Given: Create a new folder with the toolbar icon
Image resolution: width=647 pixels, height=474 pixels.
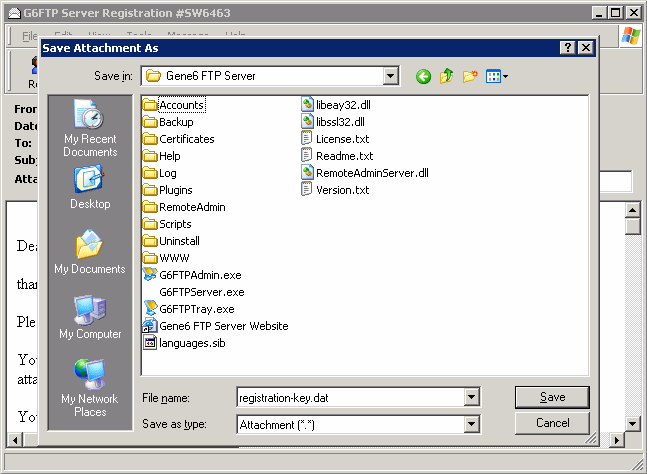Looking at the screenshot, I should (x=470, y=76).
